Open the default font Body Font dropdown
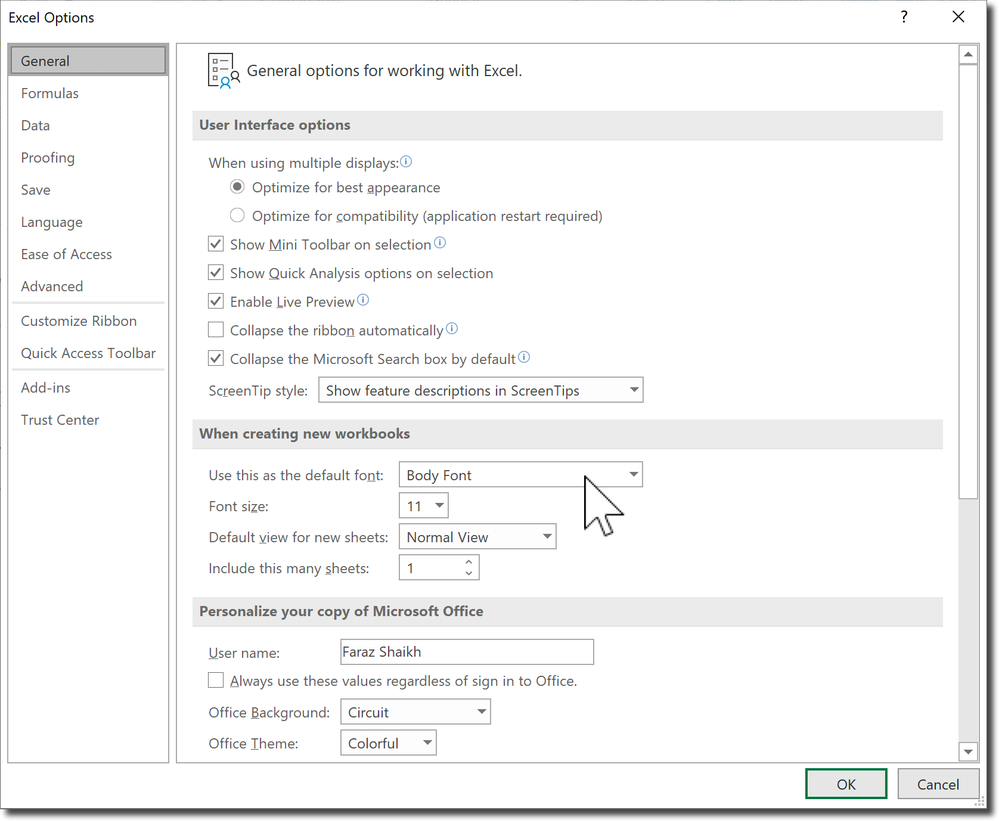The width and height of the screenshot is (999, 821). tap(521, 475)
